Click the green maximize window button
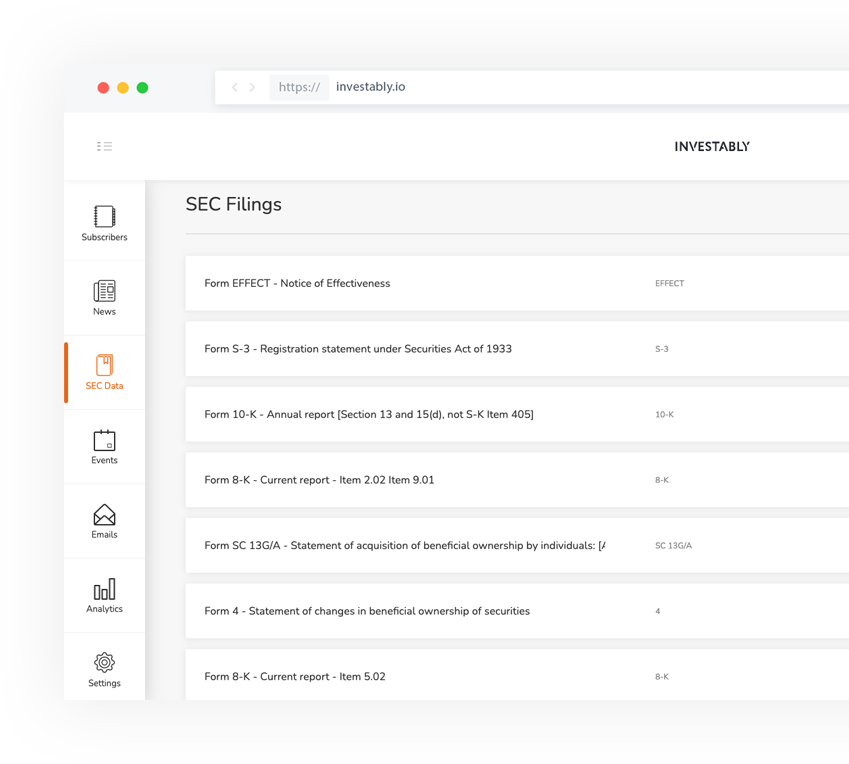Viewport: 849px width, 764px height. (142, 88)
